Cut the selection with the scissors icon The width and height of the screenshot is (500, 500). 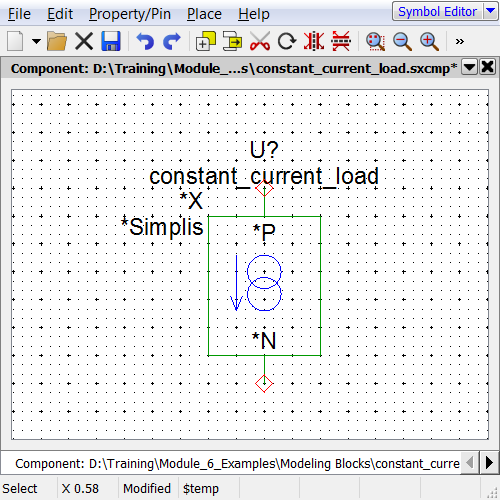pyautogui.click(x=260, y=41)
